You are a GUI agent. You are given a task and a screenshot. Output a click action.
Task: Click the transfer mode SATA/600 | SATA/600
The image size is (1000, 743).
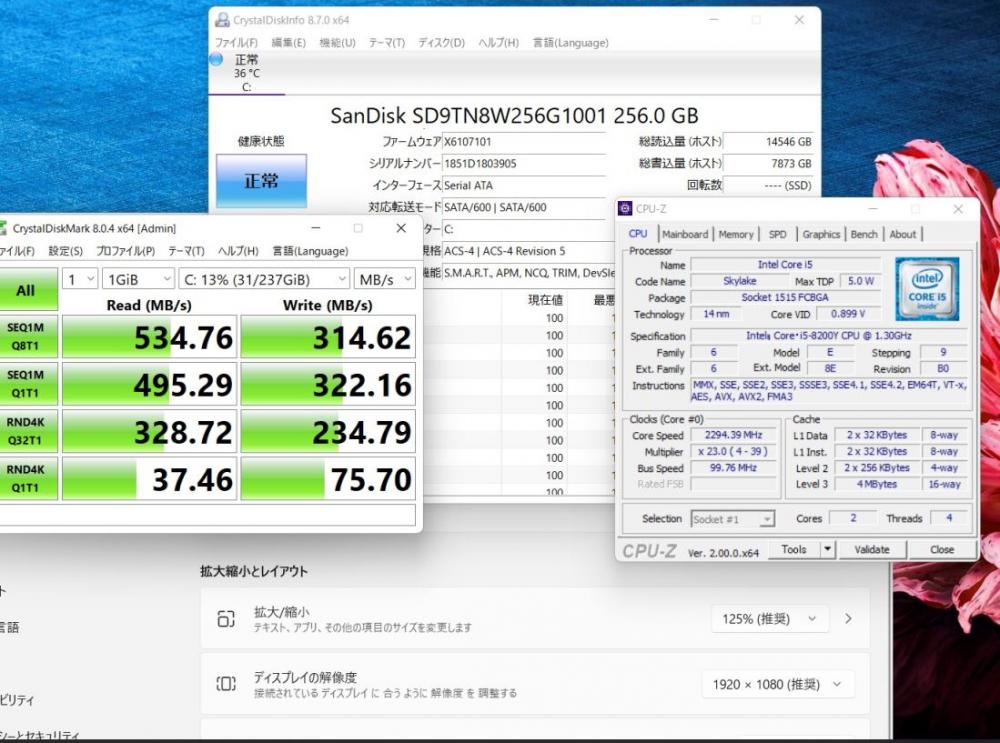[x=495, y=207]
